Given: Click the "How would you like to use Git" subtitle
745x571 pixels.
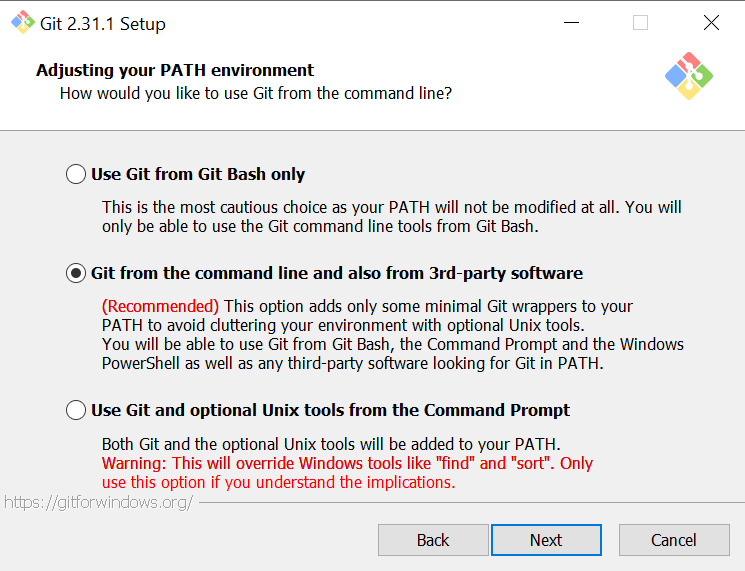Looking at the screenshot, I should coord(255,94).
